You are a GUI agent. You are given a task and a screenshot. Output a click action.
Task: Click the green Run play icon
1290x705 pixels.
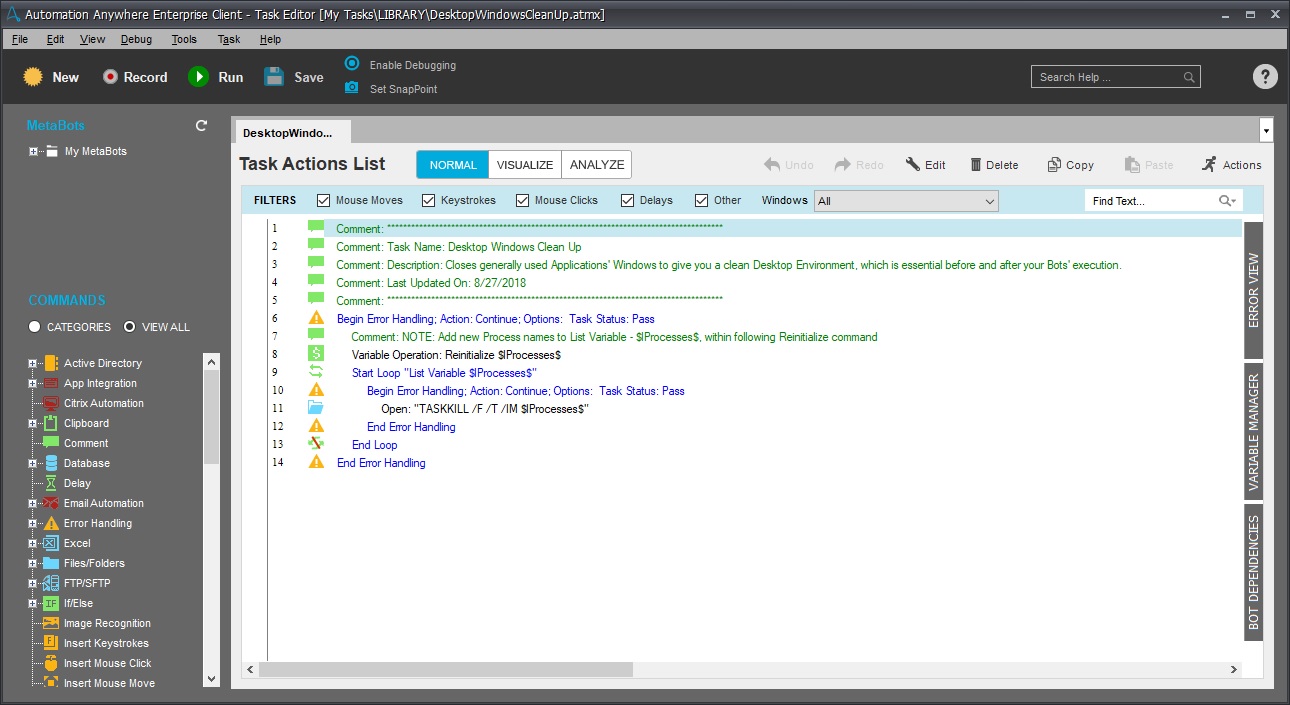(199, 77)
